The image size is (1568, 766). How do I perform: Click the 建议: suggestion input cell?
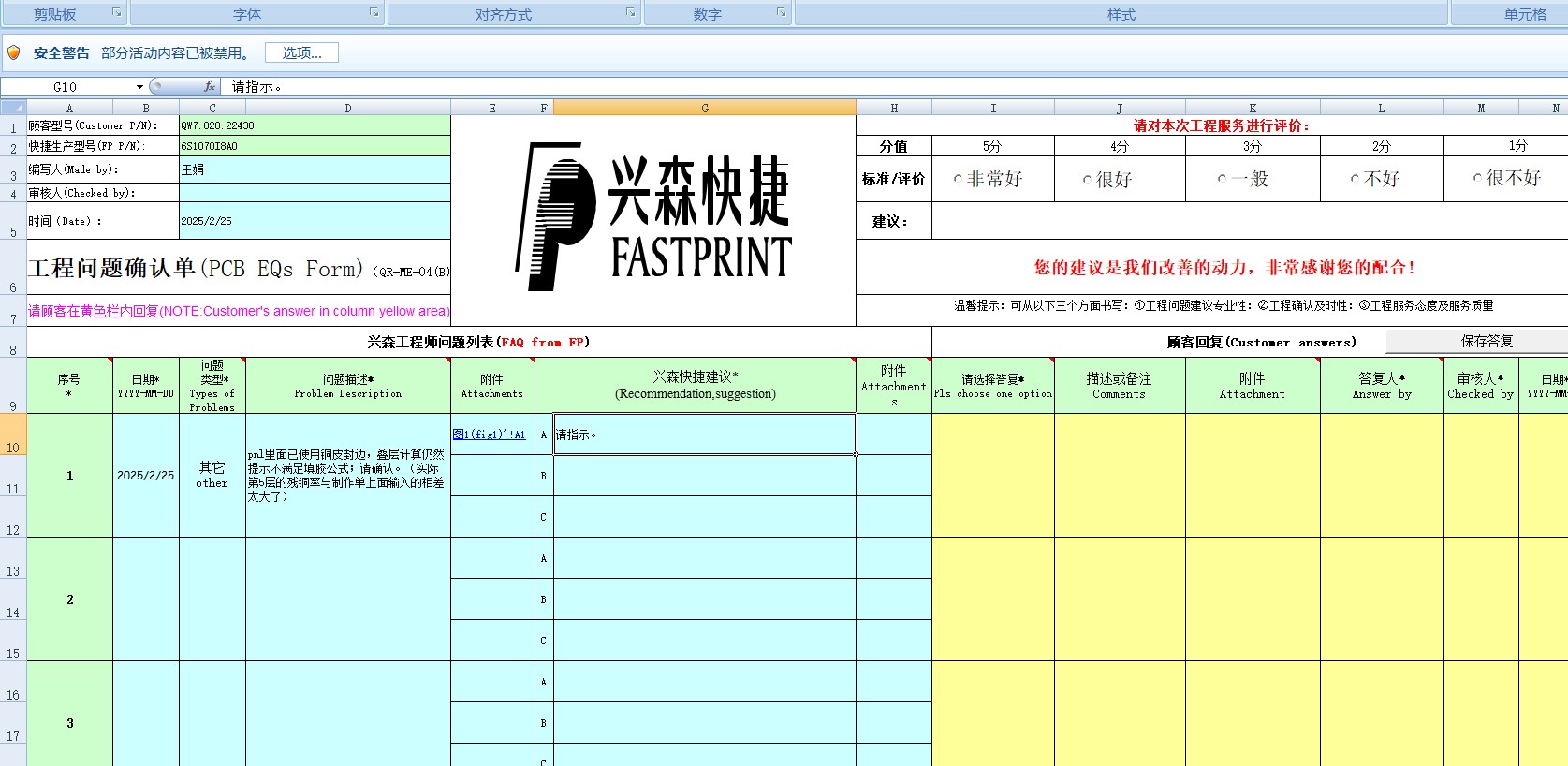click(x=1250, y=221)
